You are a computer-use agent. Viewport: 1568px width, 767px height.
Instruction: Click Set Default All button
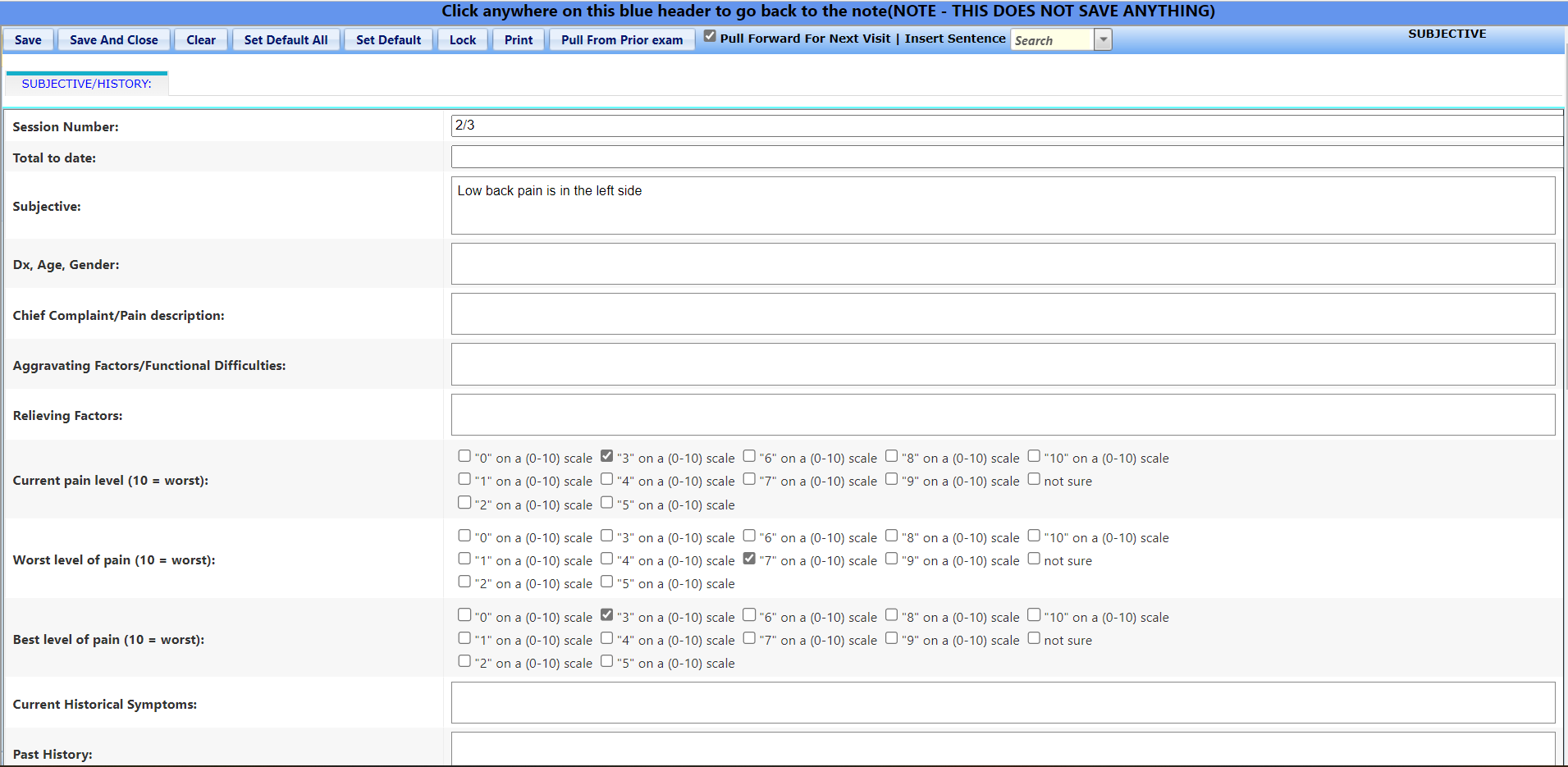point(286,40)
